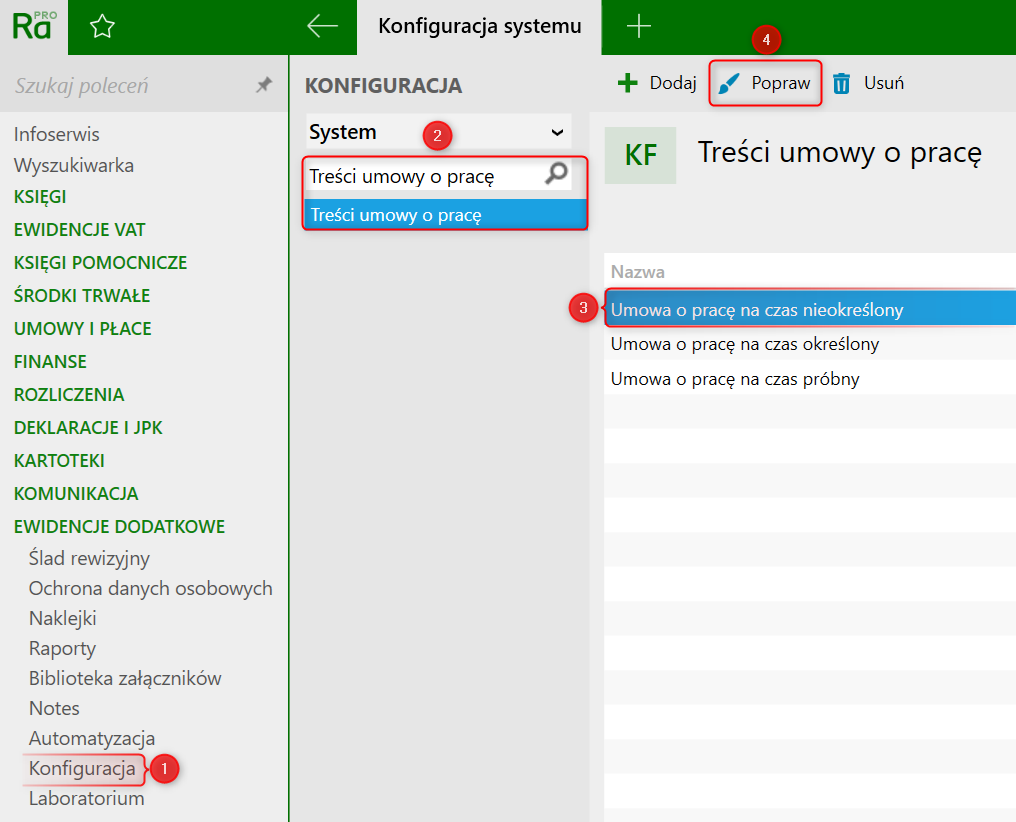Expand the KSIĘGI POMOCNICZE section
This screenshot has height=822, width=1016.
click(100, 262)
